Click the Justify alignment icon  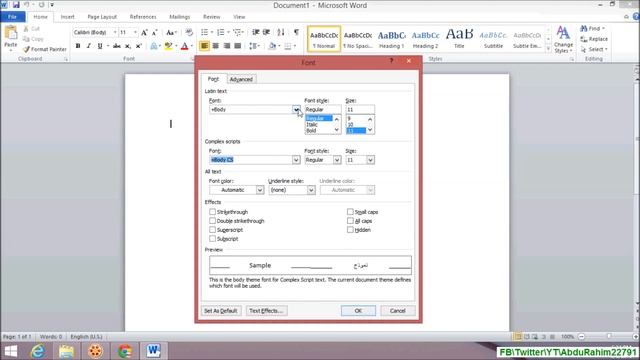coord(238,46)
